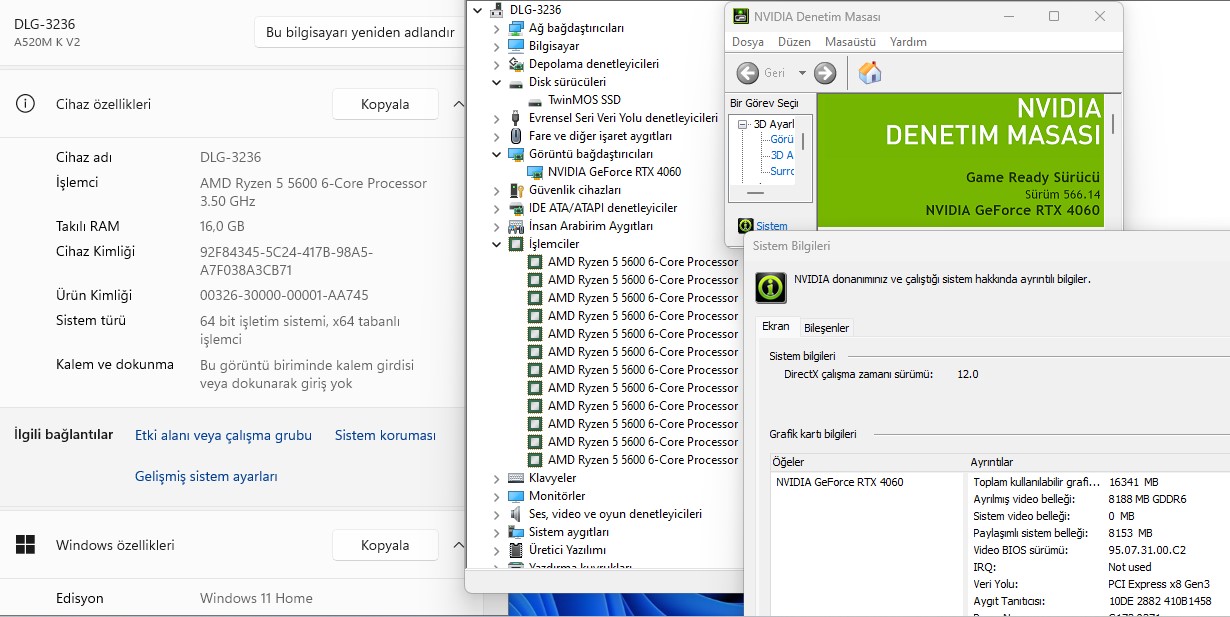
Task: Open the Düzen menu
Action: pyautogui.click(x=794, y=42)
